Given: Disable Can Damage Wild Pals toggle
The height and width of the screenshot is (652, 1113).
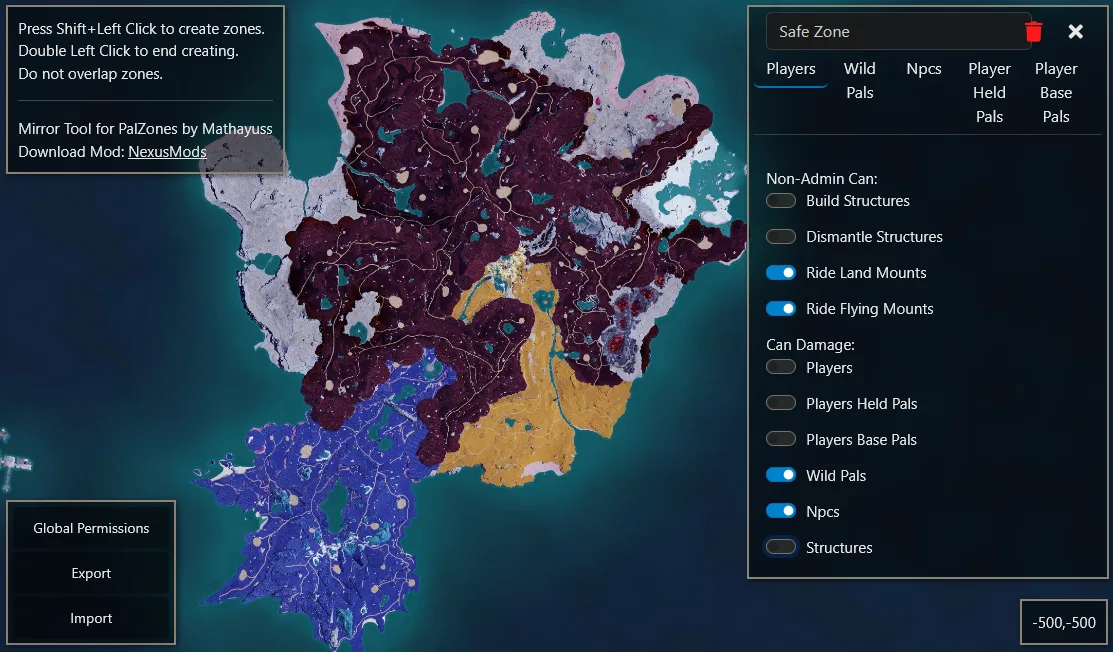Looking at the screenshot, I should 781,475.
